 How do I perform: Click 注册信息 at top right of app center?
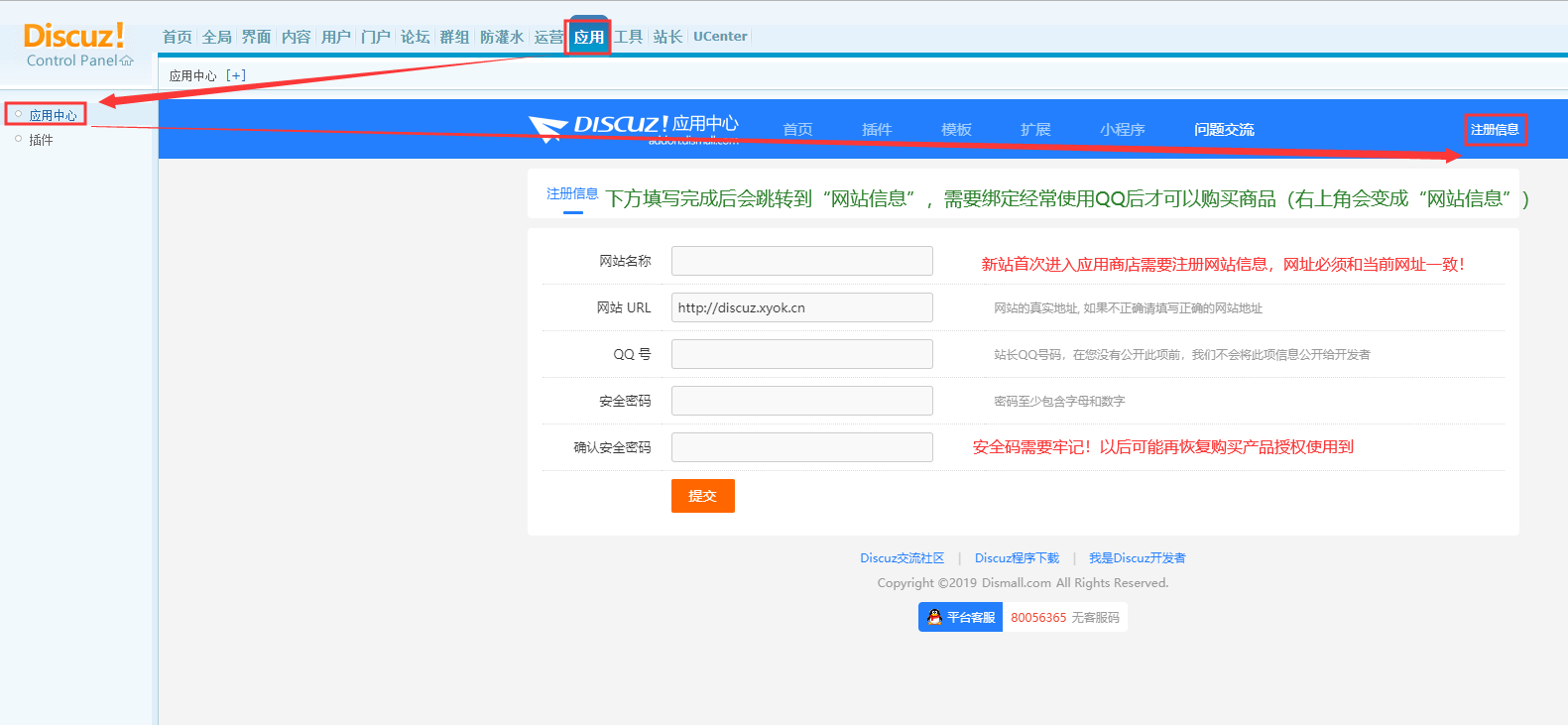coord(1495,130)
